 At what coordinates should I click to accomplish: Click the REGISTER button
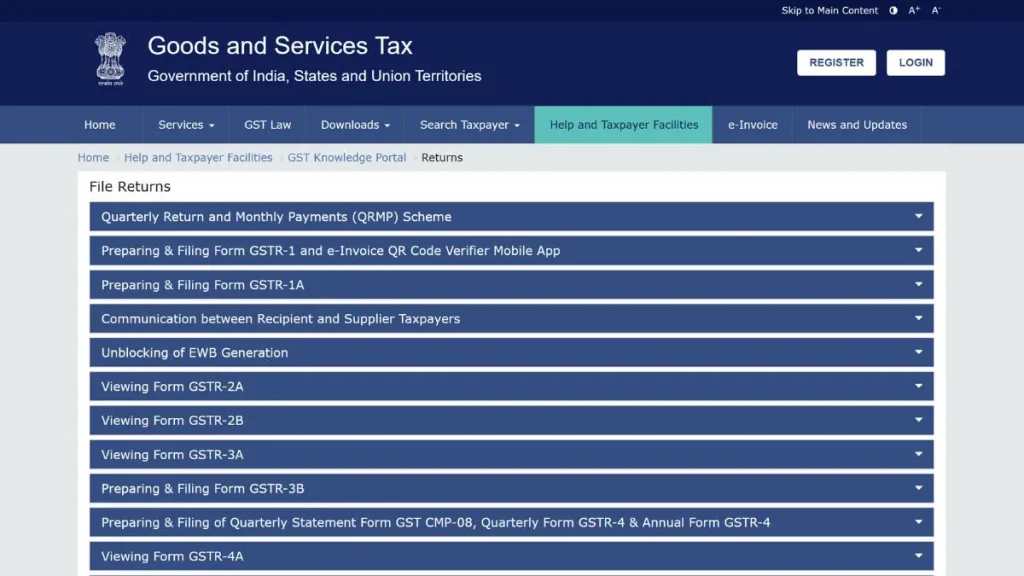point(836,62)
